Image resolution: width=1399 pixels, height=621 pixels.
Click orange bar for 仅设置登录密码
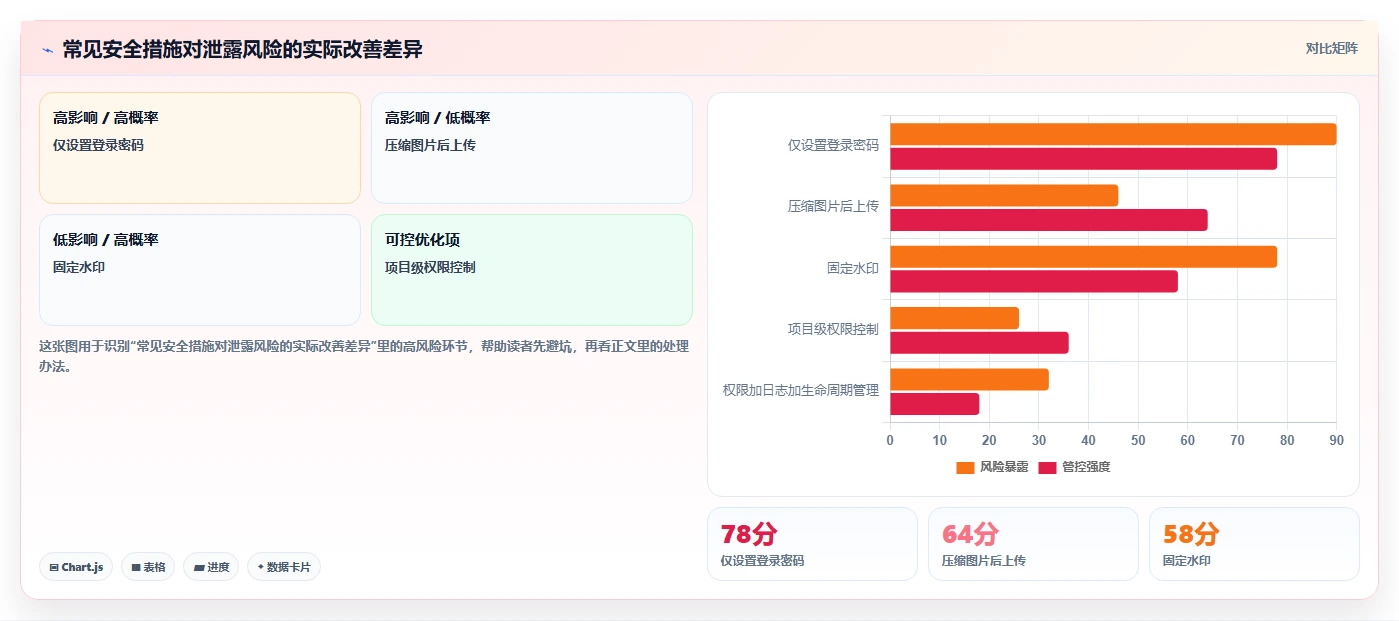tap(1113, 134)
